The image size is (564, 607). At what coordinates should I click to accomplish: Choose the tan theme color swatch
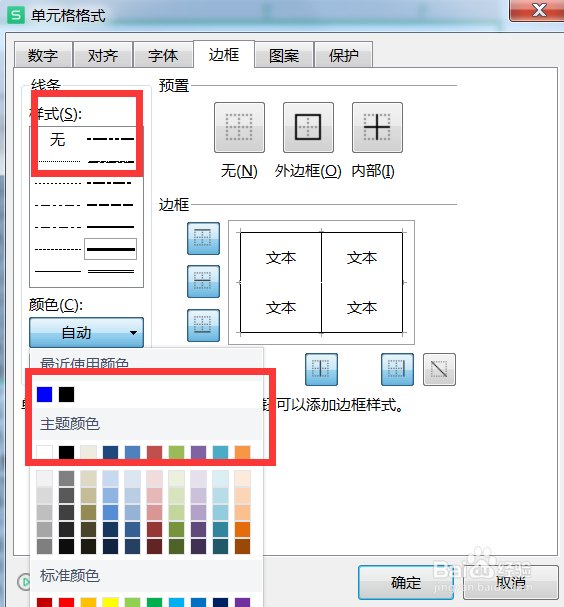pyautogui.click(x=89, y=452)
